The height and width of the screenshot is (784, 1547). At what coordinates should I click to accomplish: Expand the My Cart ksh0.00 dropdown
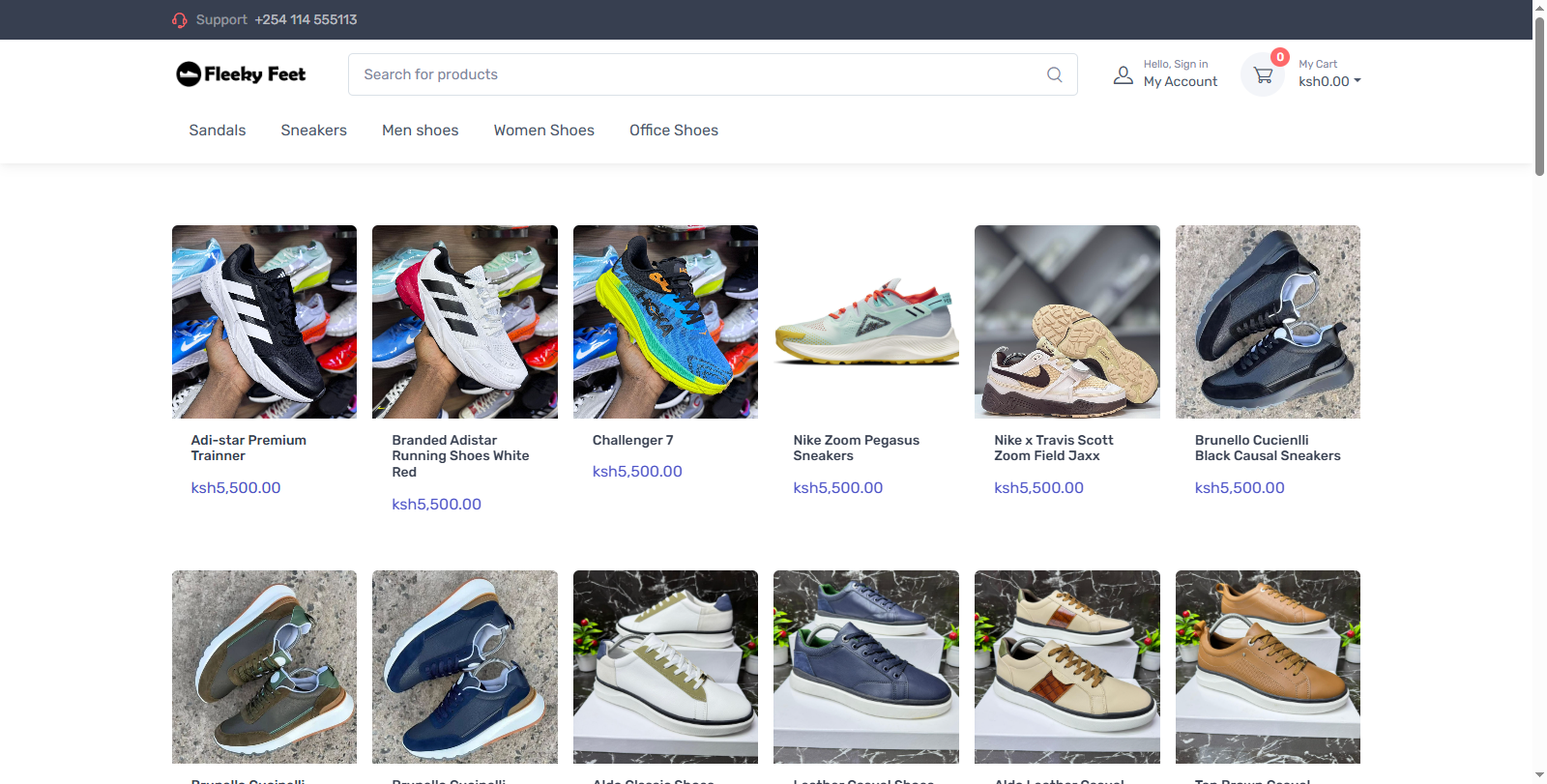1329,81
